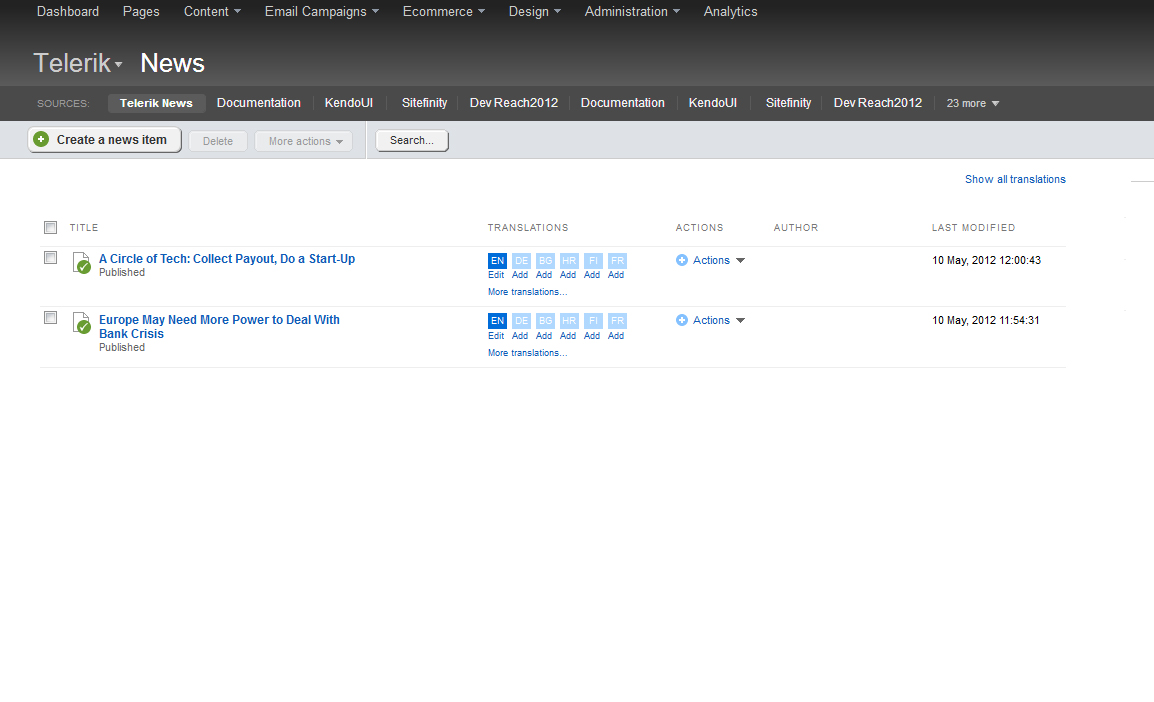The image size is (1154, 702).
Task: Select the FI language badge in Europe May Need row
Action: click(x=593, y=321)
